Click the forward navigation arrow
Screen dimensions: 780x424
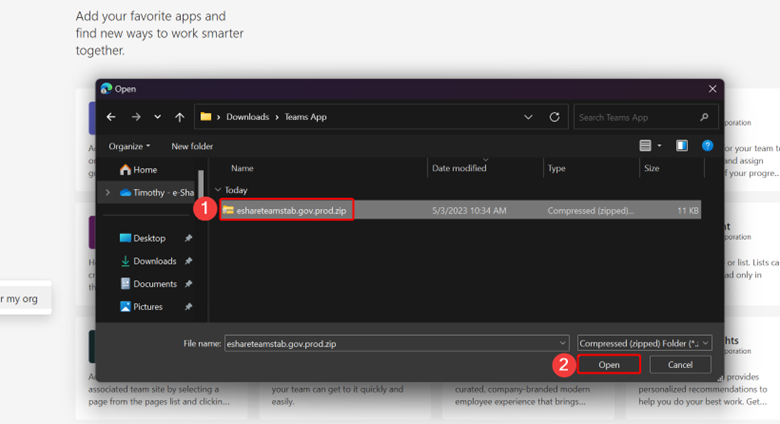coord(136,117)
